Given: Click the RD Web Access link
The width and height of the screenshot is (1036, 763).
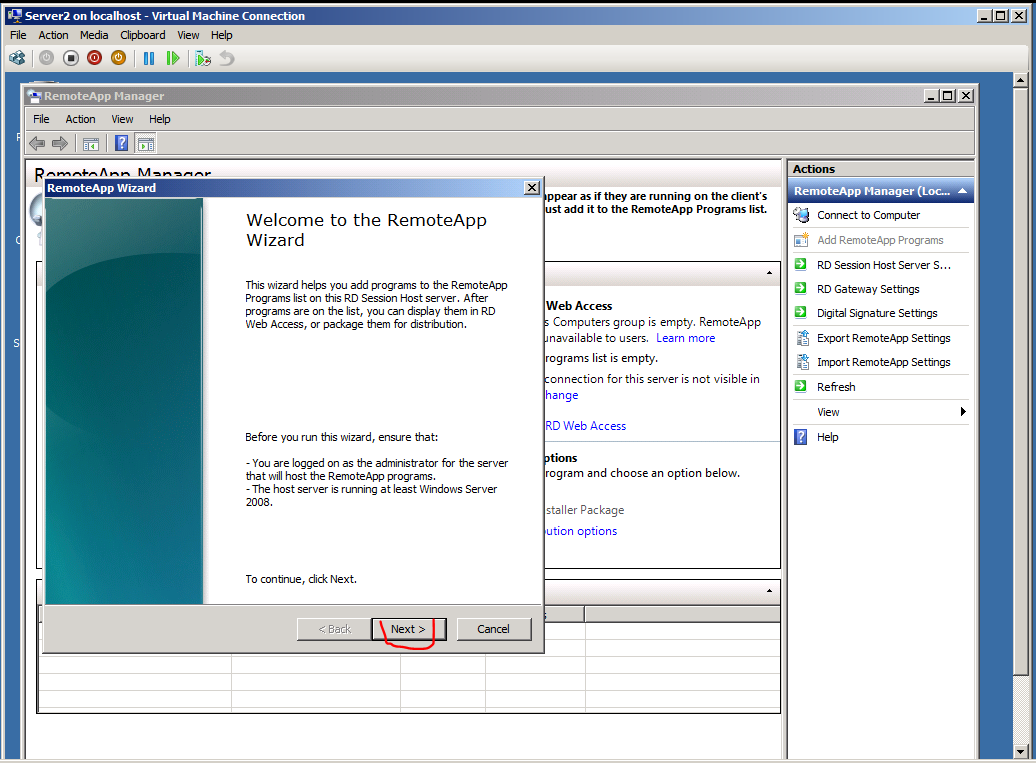Looking at the screenshot, I should 586,426.
